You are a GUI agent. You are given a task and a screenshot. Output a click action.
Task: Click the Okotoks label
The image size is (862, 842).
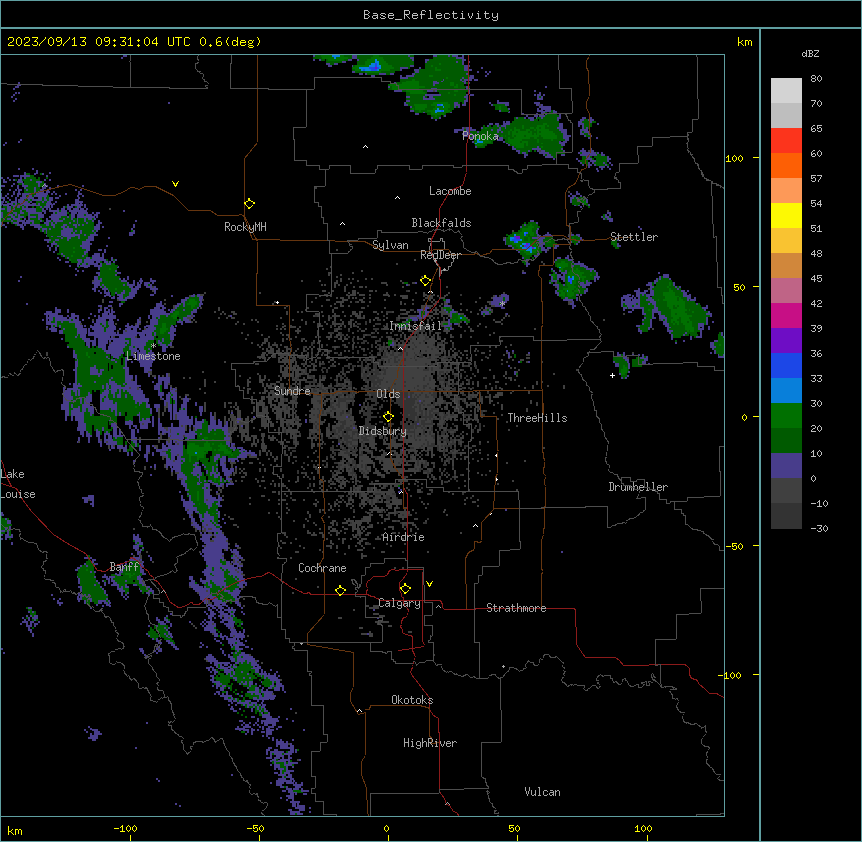412,700
